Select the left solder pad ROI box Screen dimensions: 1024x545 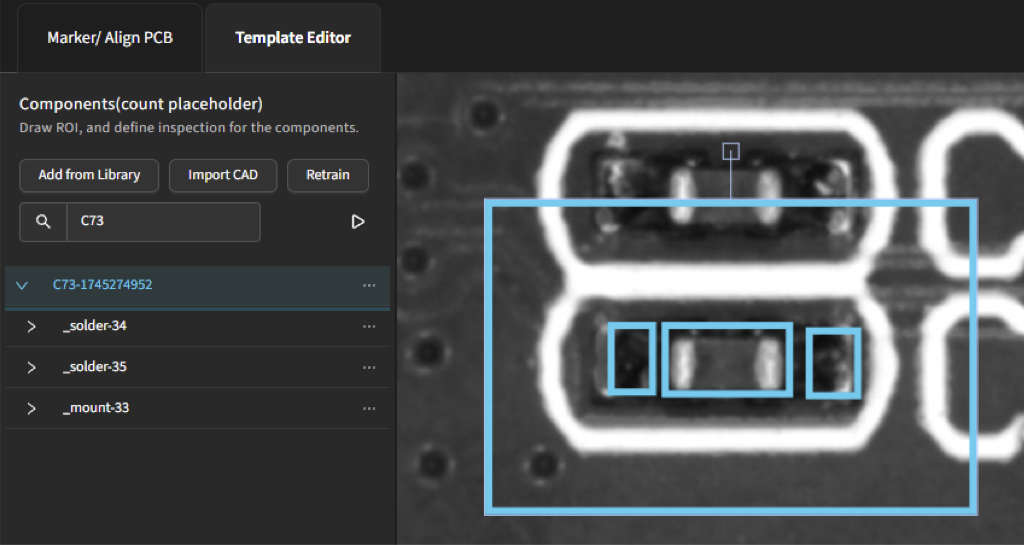click(632, 358)
